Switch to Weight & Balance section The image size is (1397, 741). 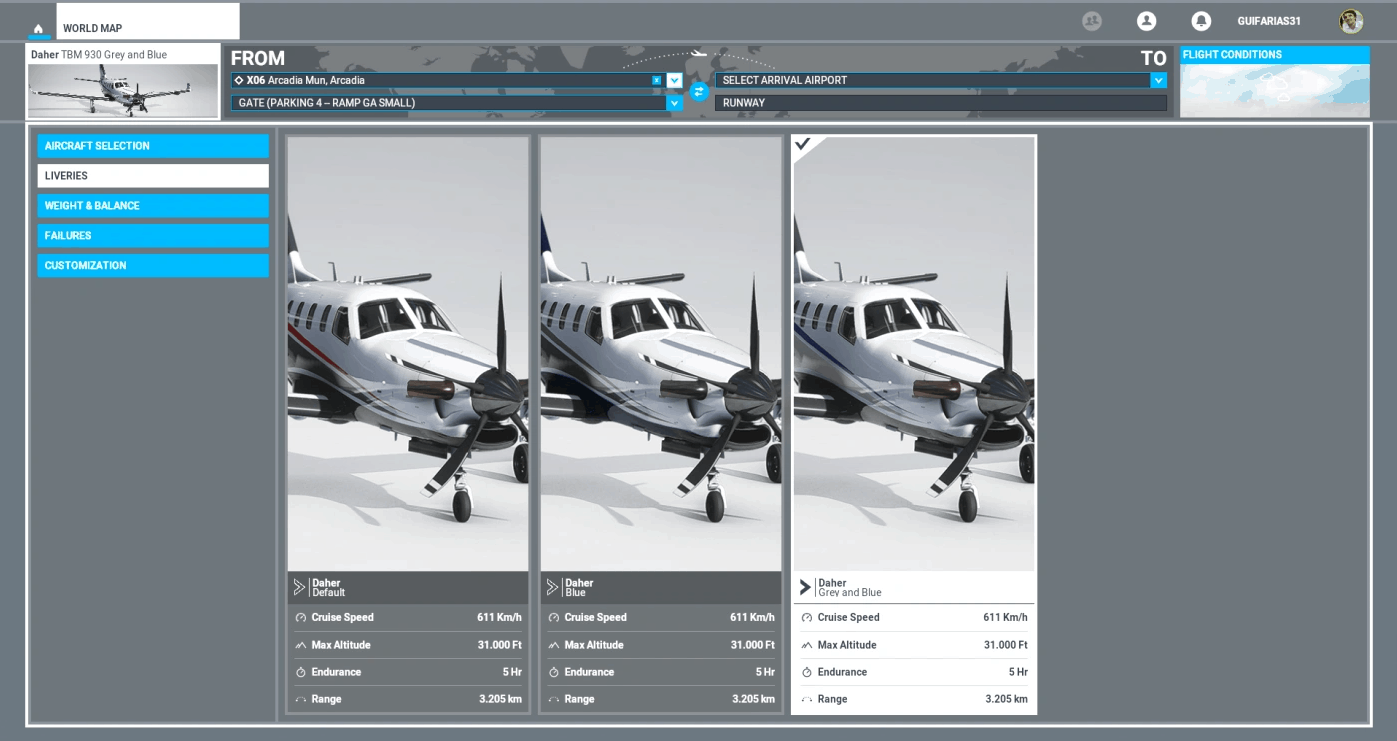(153, 206)
